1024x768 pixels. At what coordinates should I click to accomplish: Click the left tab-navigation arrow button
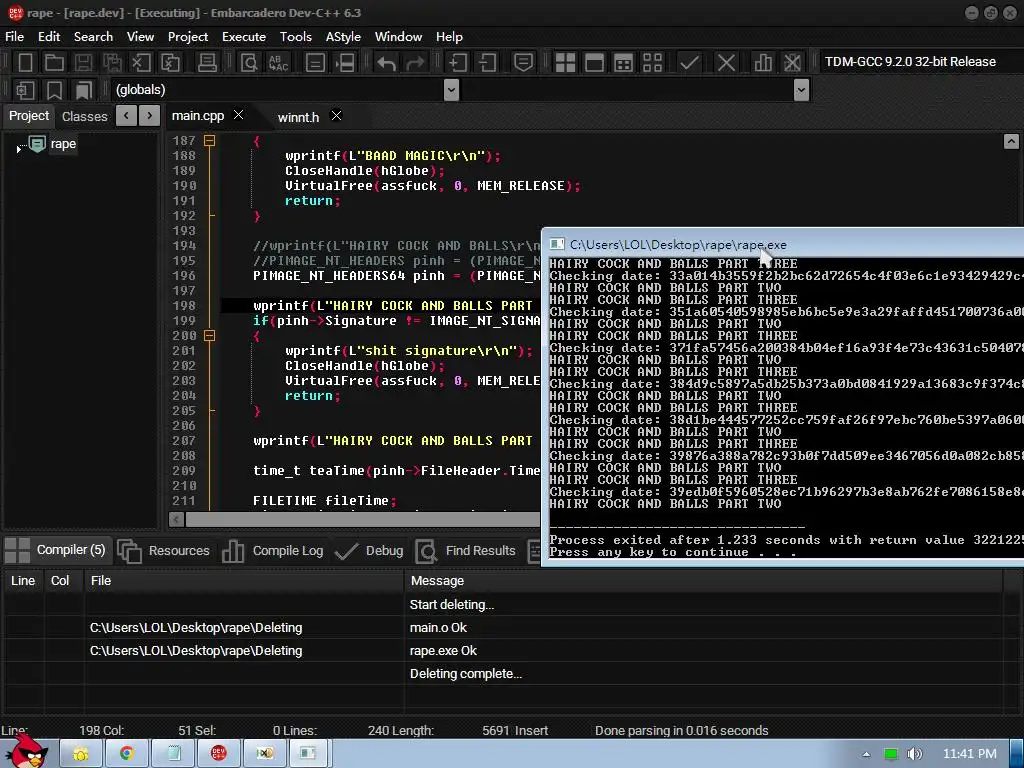tap(126, 116)
